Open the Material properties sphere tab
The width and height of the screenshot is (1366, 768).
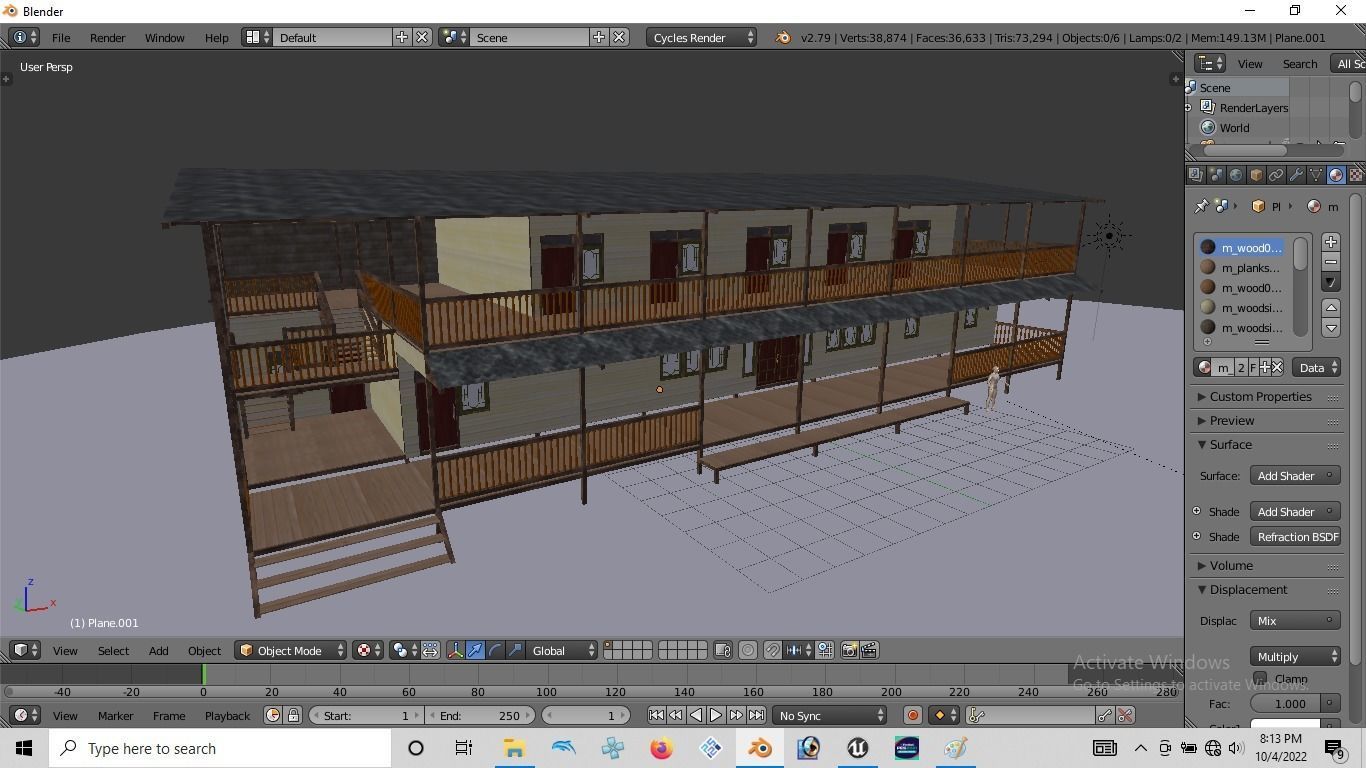(x=1336, y=175)
